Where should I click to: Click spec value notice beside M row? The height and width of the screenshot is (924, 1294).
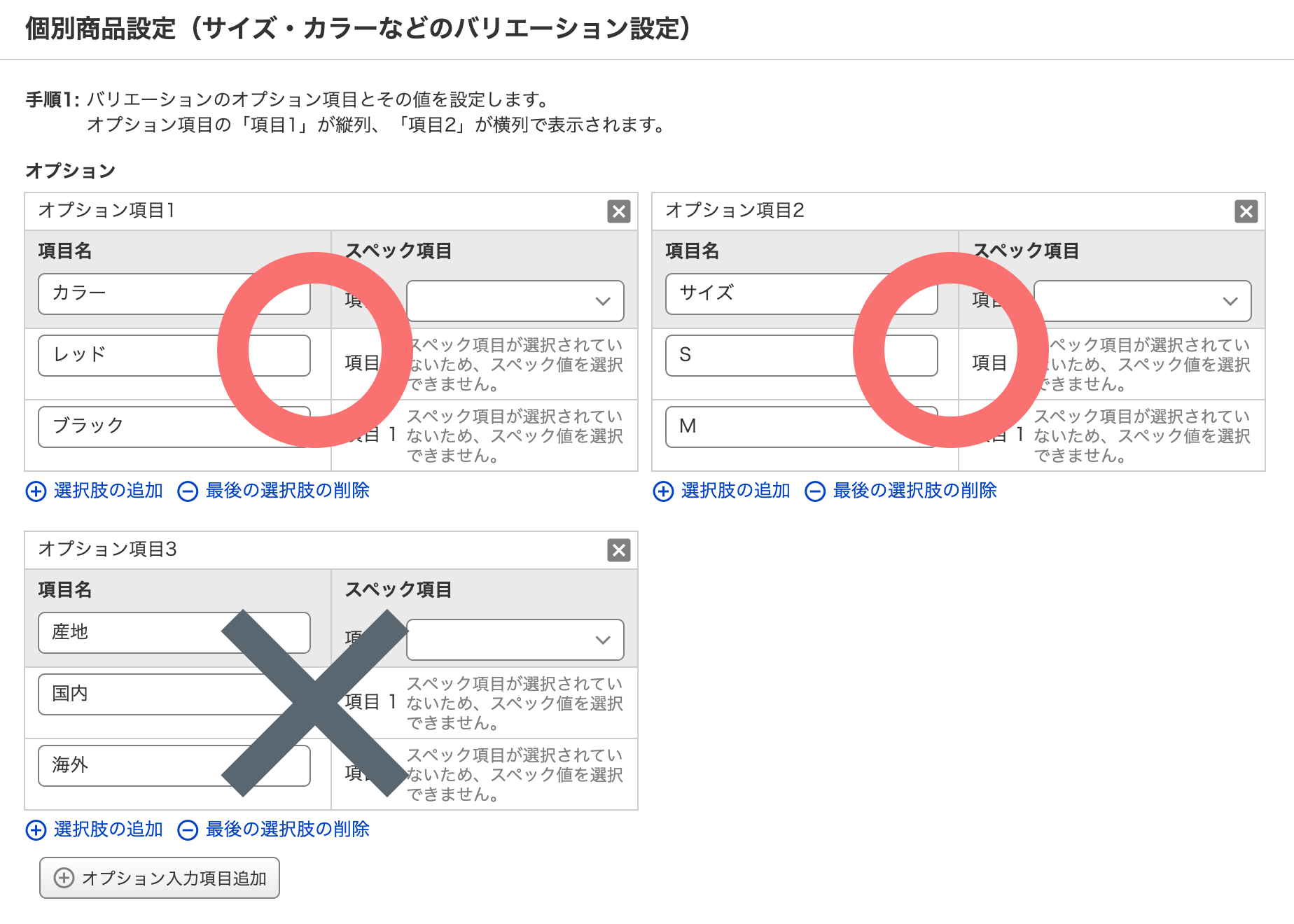point(1142,436)
